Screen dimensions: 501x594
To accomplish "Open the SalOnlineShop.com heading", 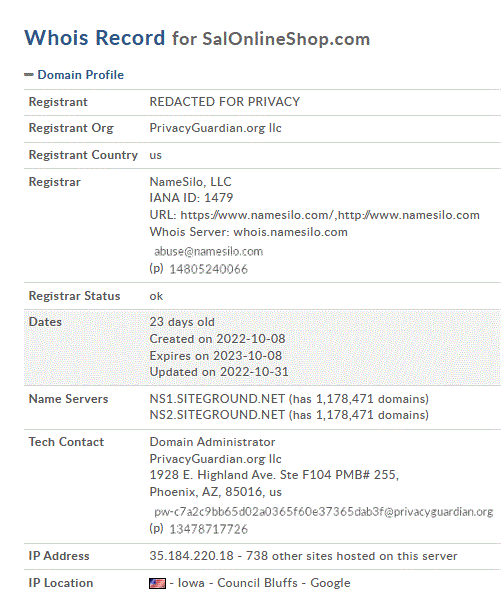I will click(286, 39).
